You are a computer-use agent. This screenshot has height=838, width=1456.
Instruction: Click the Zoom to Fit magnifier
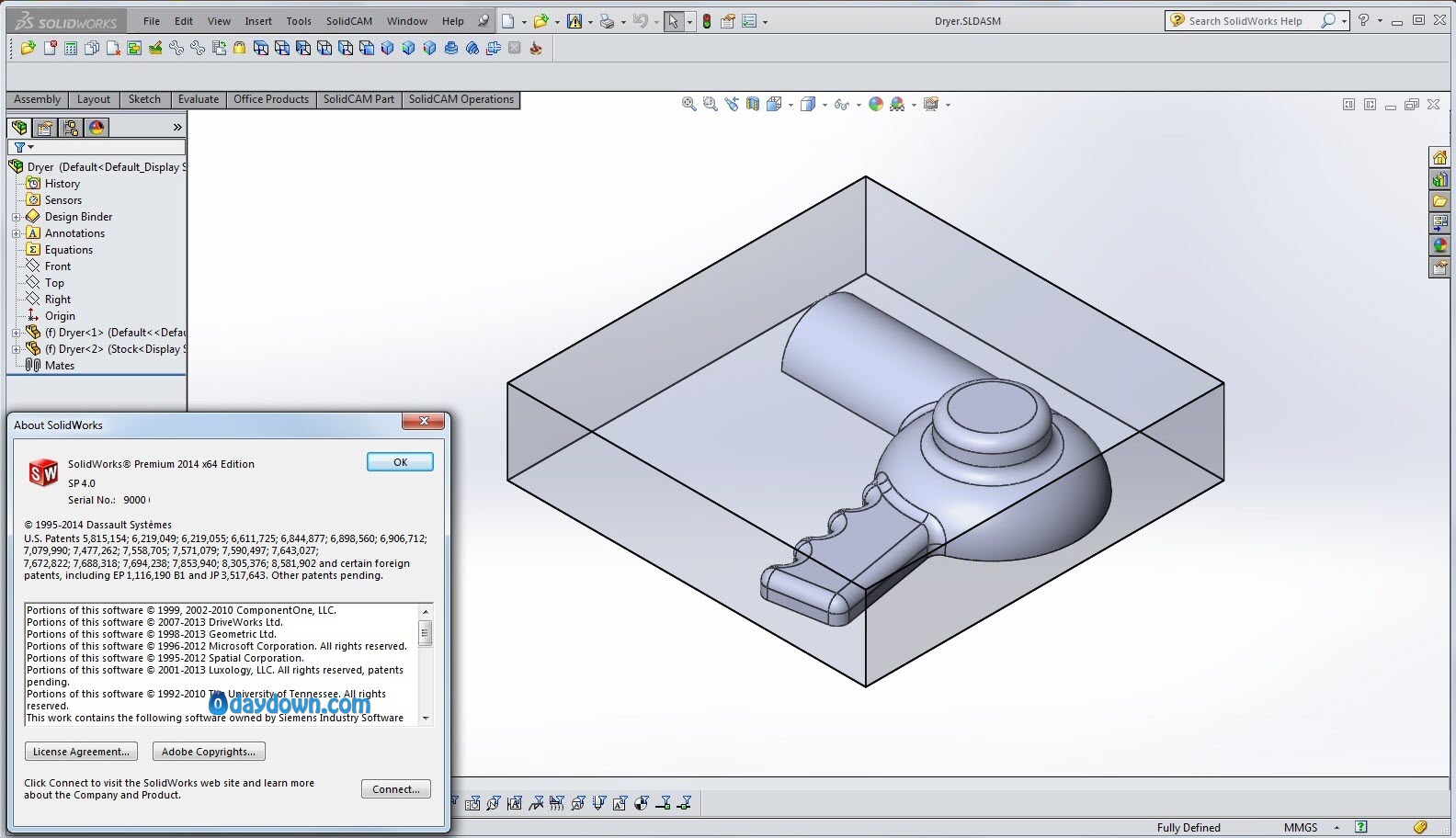coord(688,104)
